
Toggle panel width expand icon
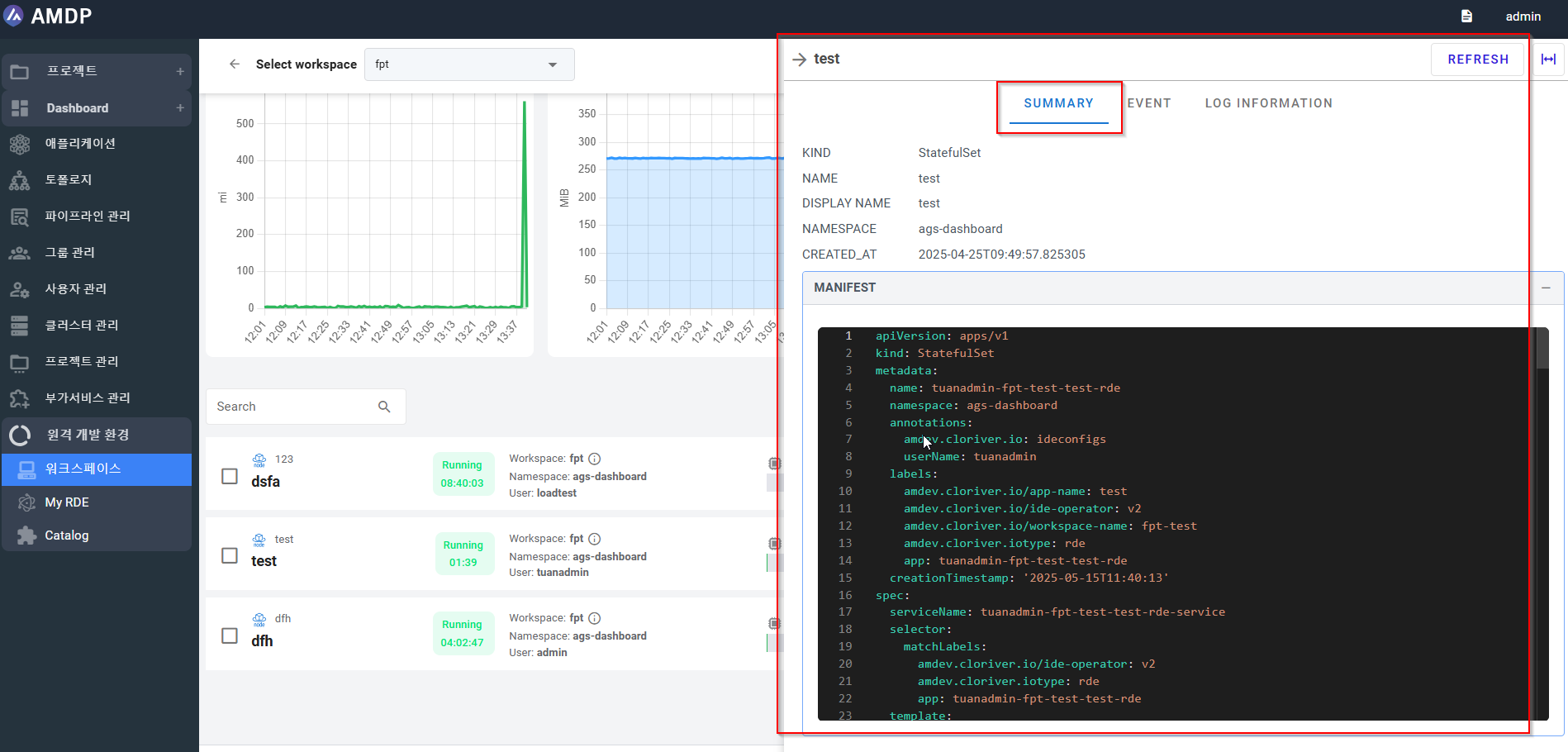(x=1549, y=59)
